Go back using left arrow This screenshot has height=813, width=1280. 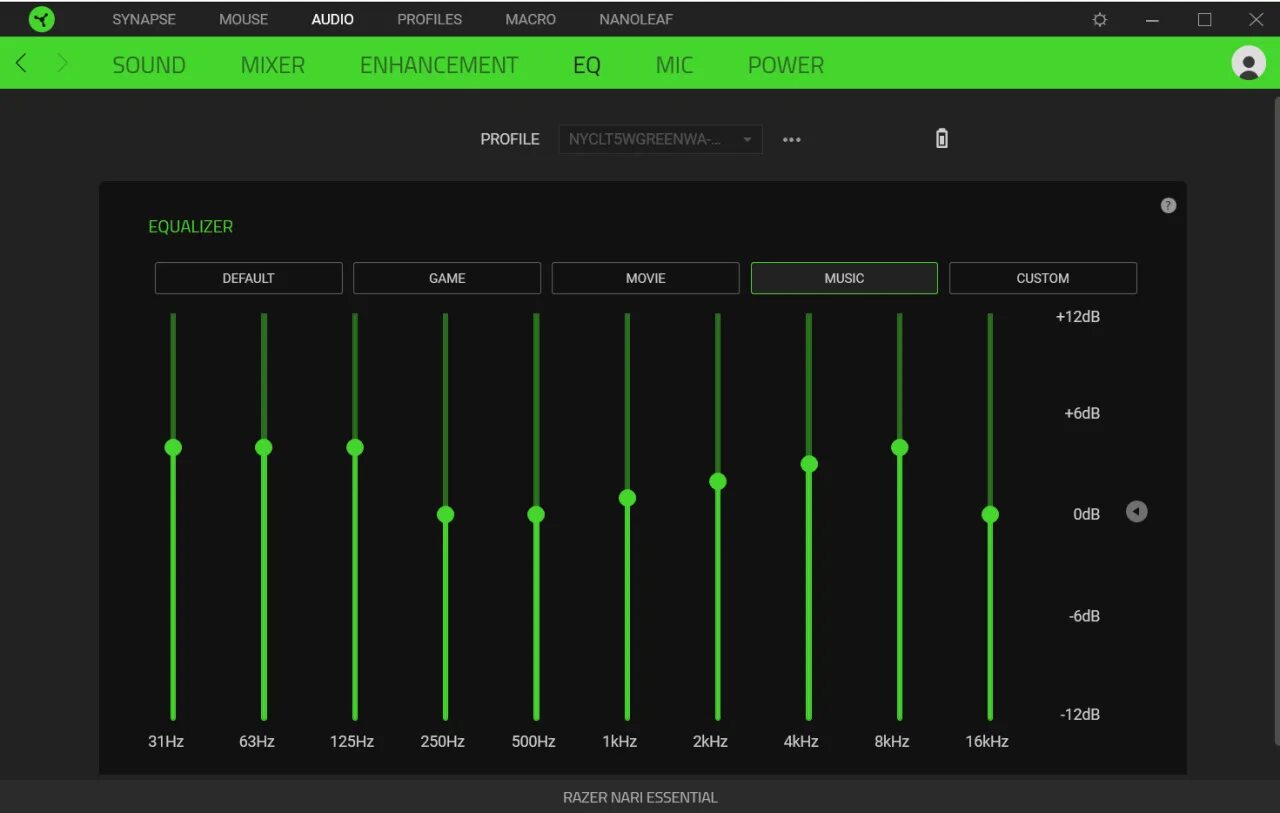pyautogui.click(x=21, y=63)
